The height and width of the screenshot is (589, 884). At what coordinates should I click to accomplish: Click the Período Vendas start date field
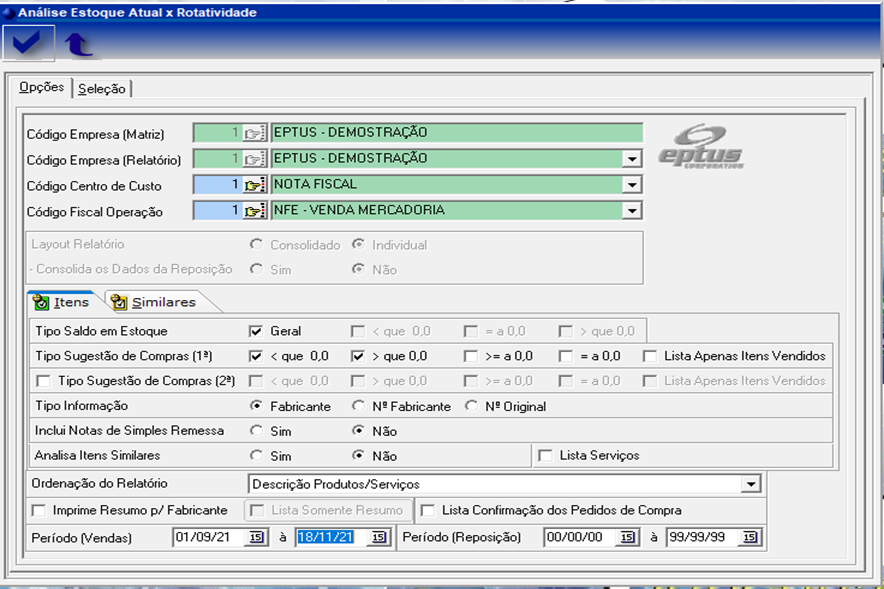tap(208, 538)
